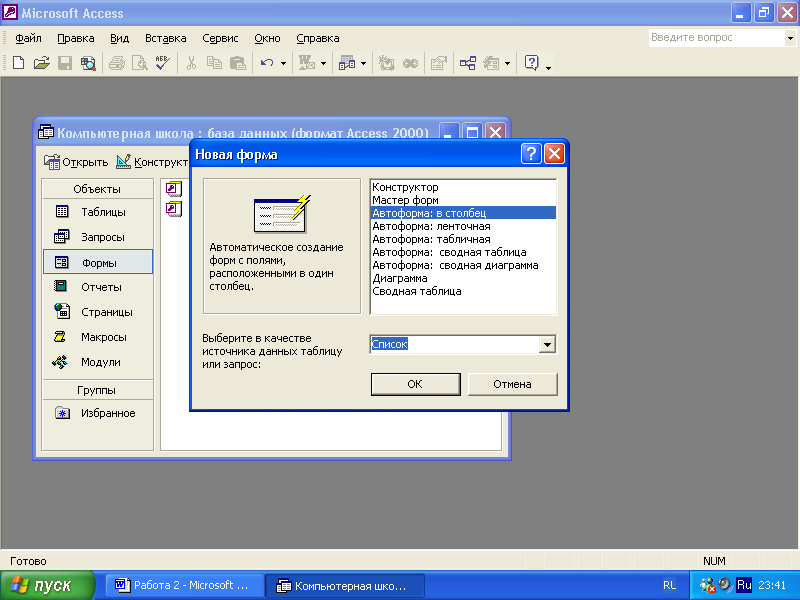
Task: Switch to Запросы objects
Action: point(97,237)
